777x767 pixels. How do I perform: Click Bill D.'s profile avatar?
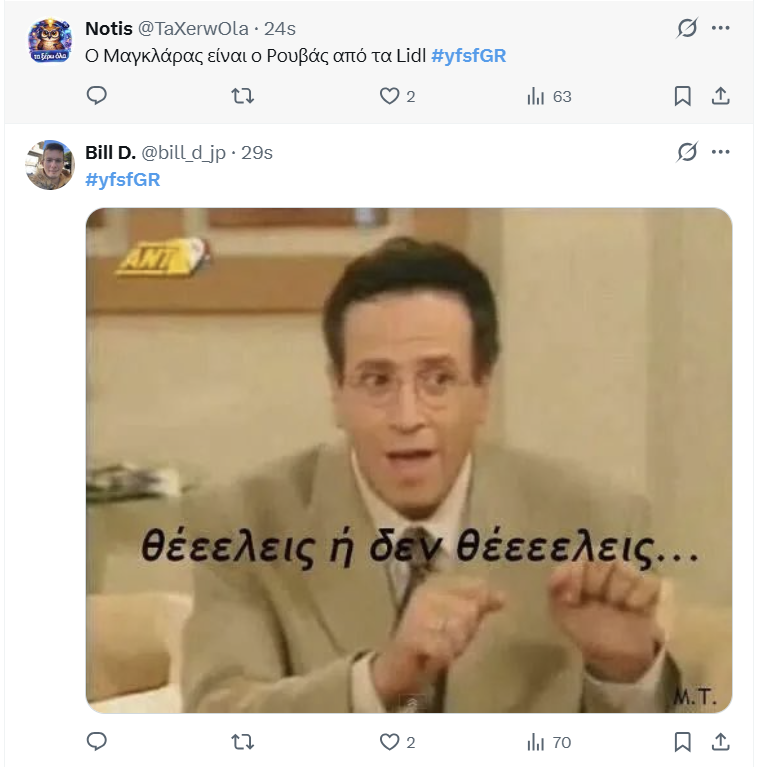coord(50,165)
